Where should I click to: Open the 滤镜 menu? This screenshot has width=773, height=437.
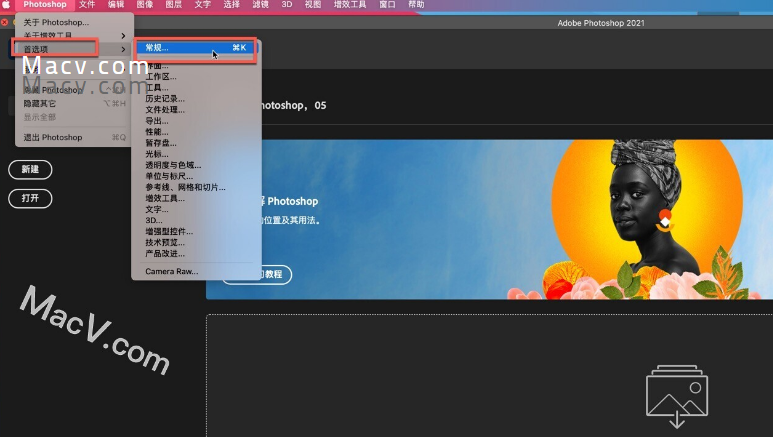click(x=260, y=4)
